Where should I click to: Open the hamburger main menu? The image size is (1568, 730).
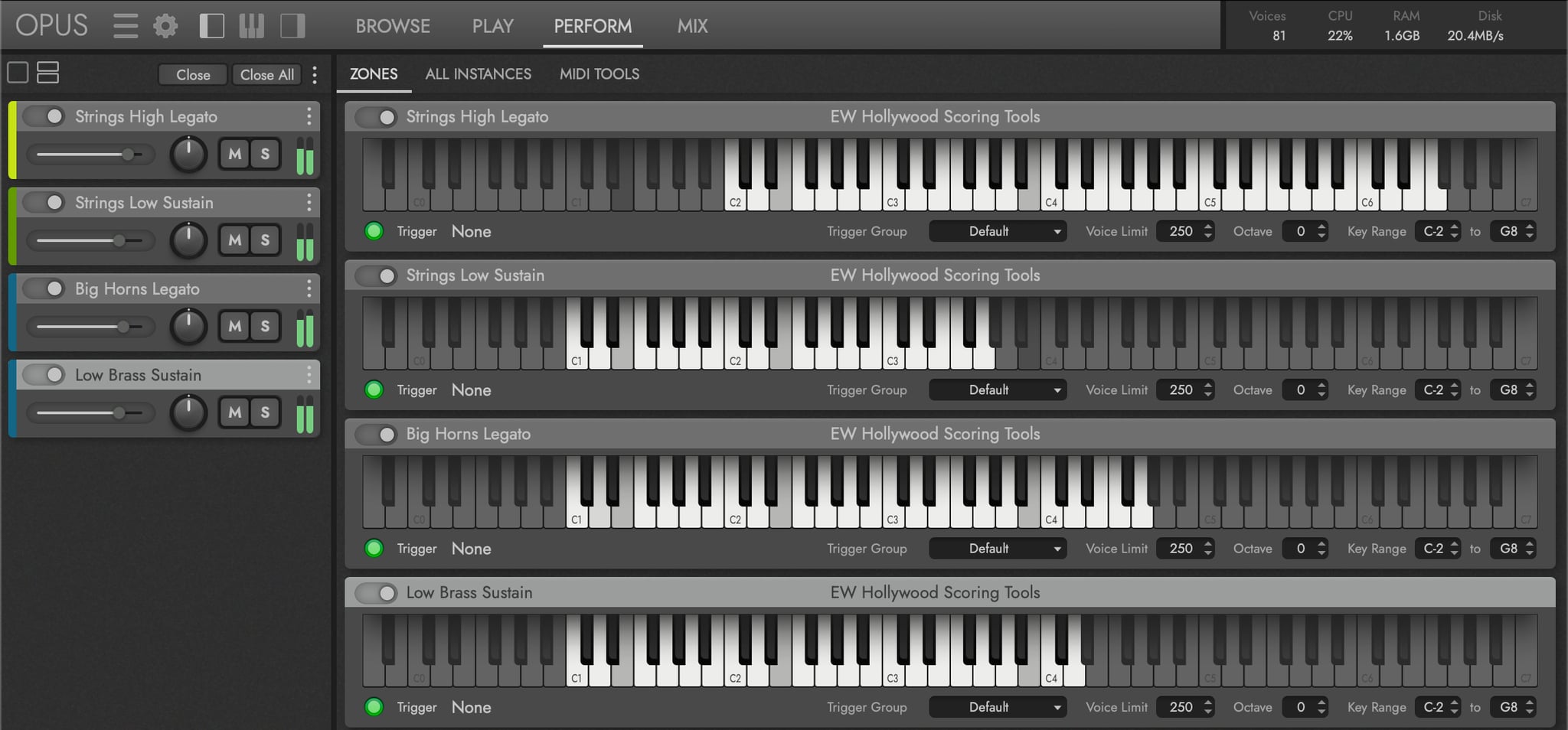tap(126, 26)
